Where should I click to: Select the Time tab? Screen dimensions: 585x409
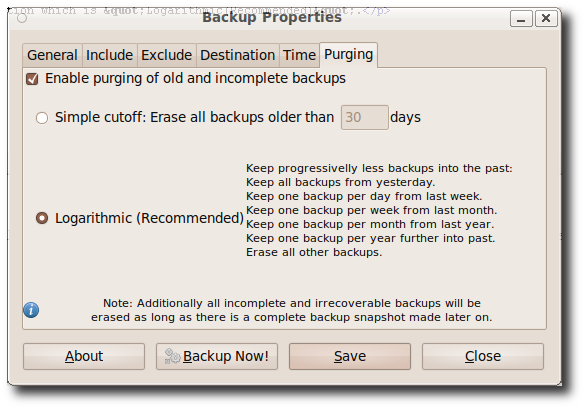pos(299,55)
